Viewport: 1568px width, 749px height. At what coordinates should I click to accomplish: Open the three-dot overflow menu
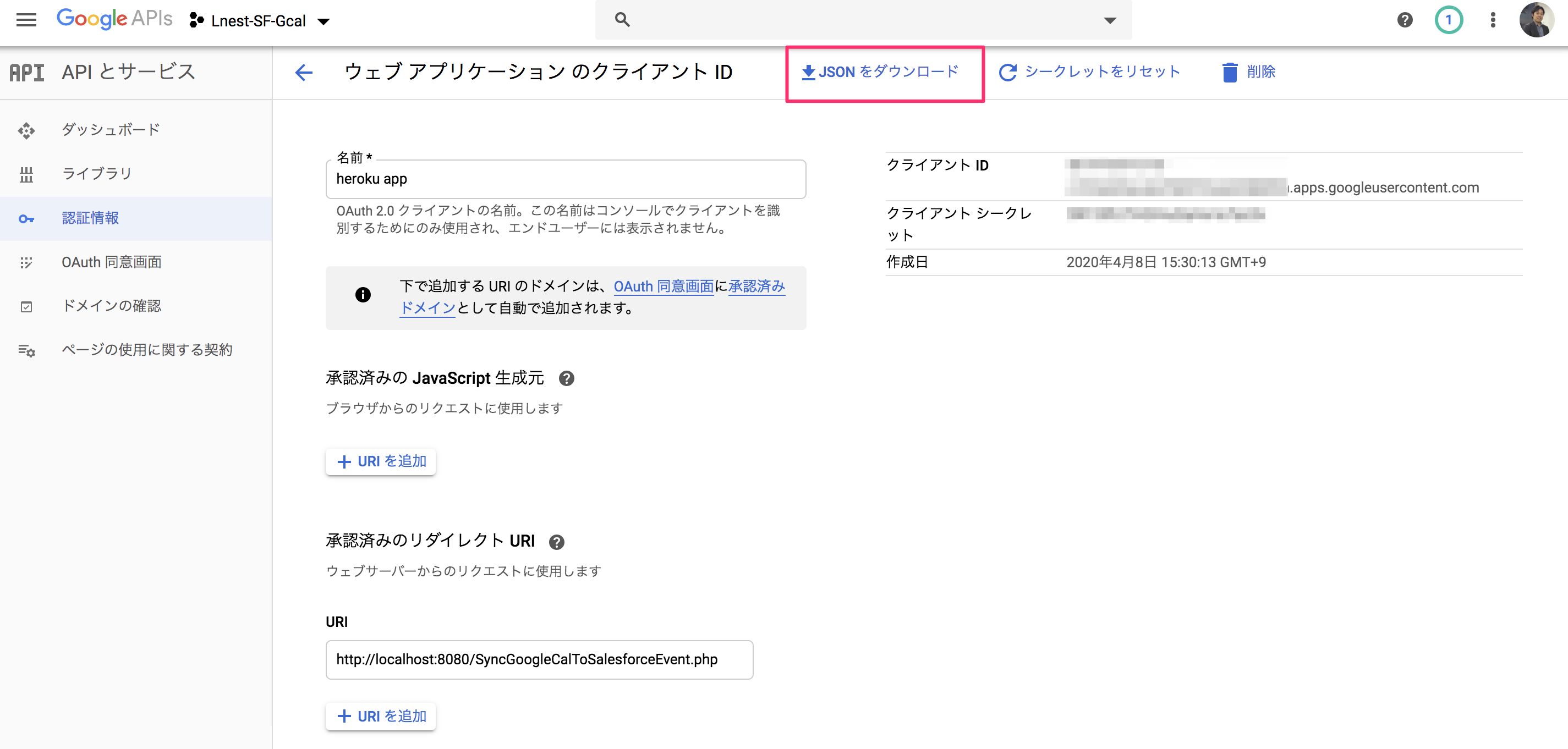pos(1493,20)
